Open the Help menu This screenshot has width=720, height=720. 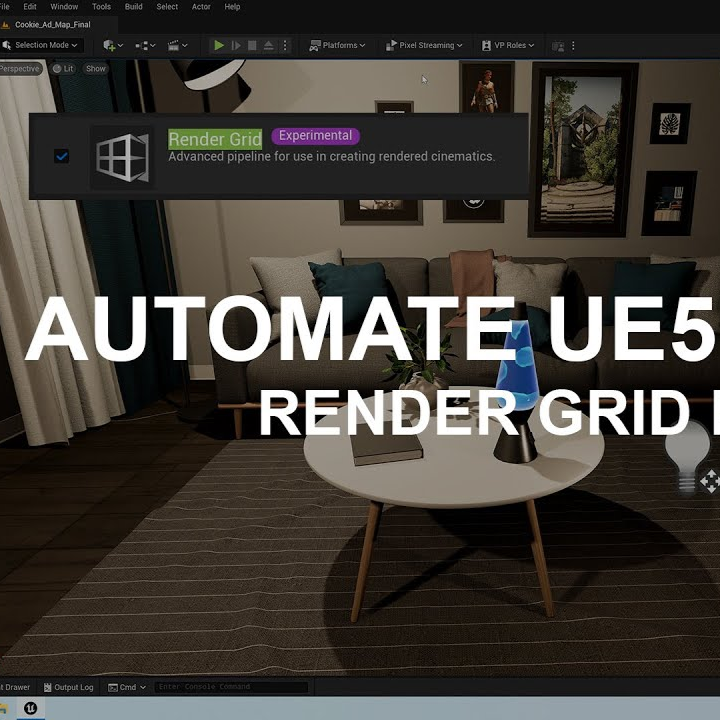click(x=232, y=7)
